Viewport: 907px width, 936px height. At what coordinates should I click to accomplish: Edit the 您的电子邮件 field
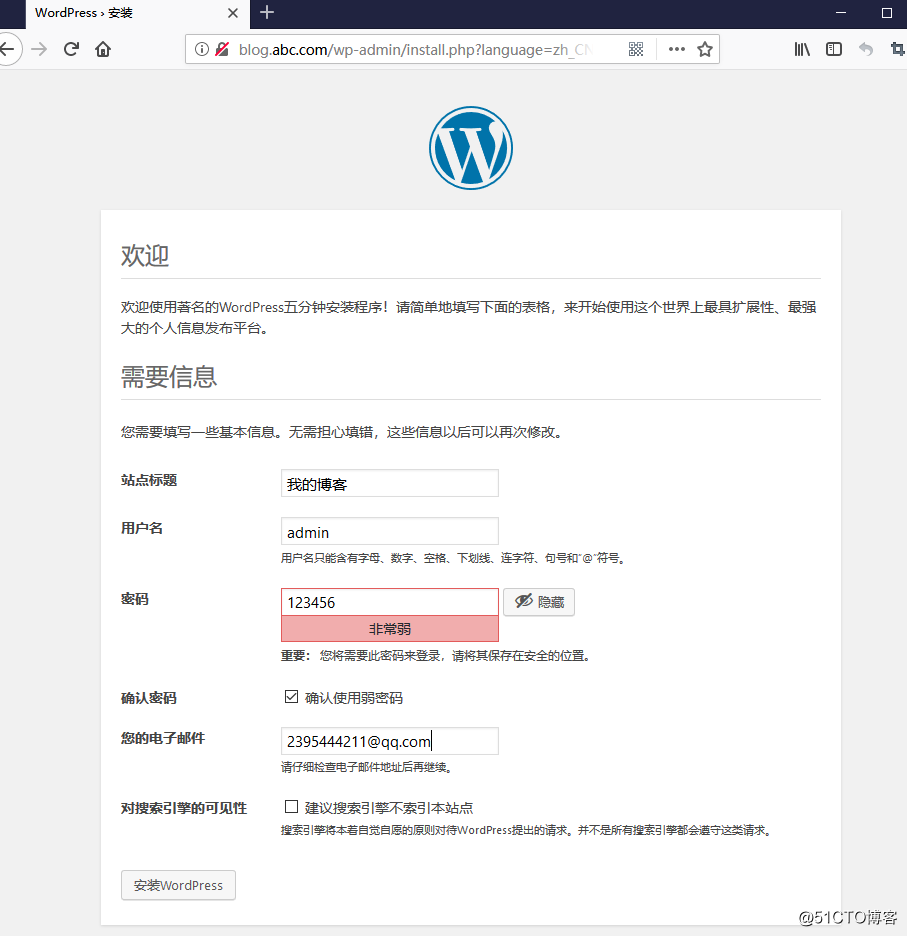tap(389, 741)
